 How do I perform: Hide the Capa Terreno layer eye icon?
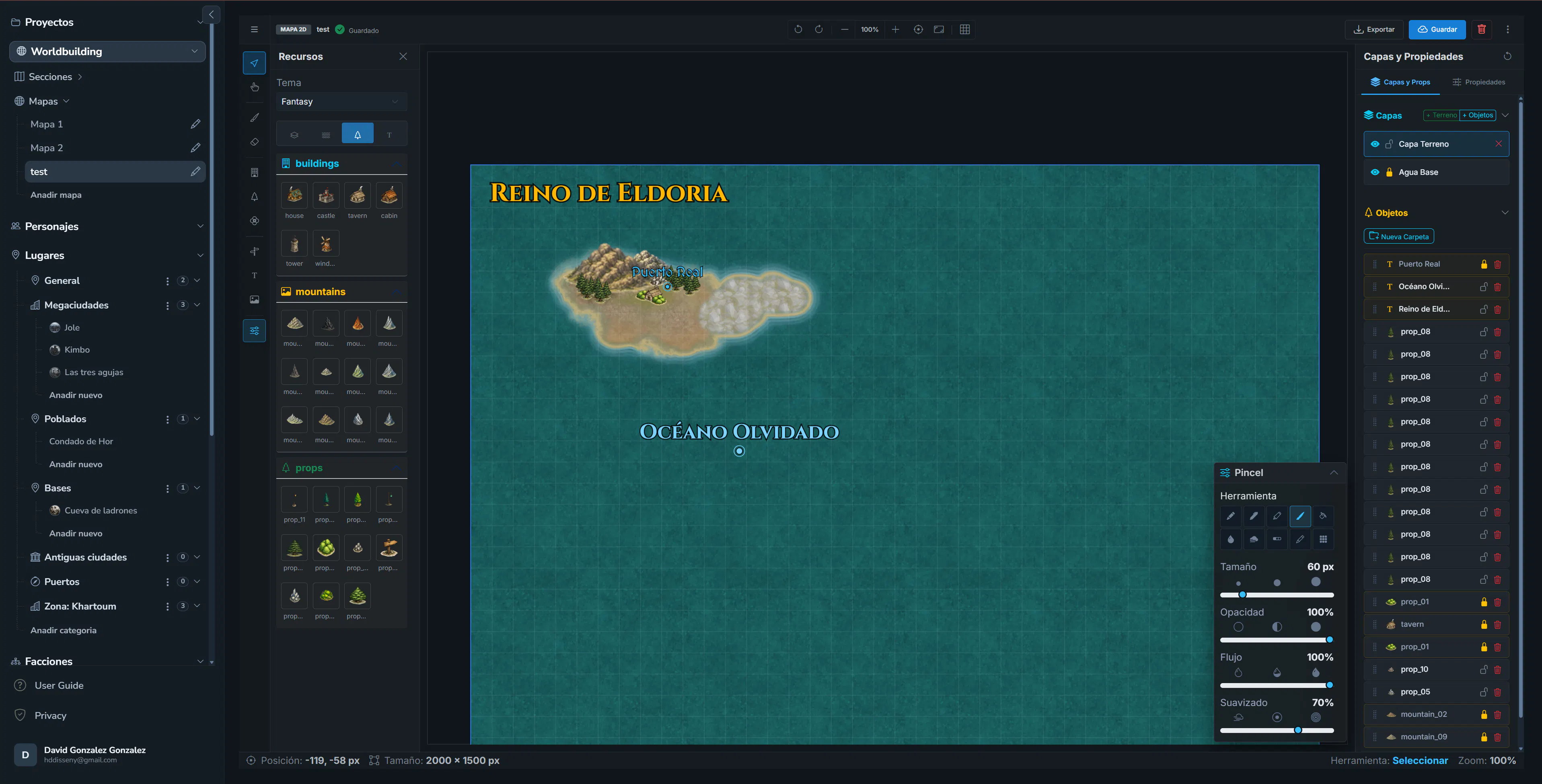click(1375, 144)
